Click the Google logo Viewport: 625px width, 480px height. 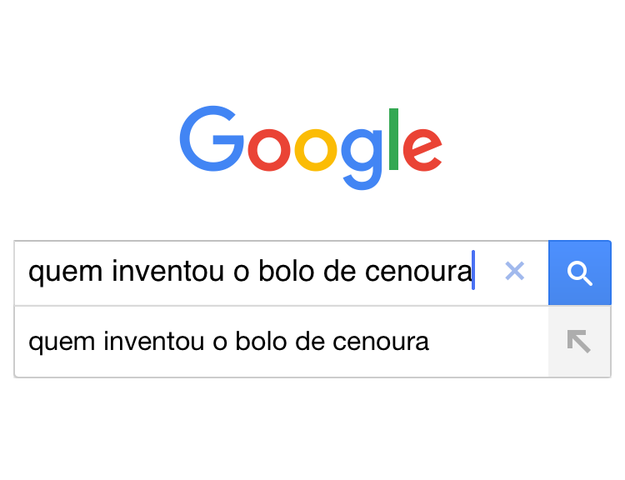coord(311,148)
